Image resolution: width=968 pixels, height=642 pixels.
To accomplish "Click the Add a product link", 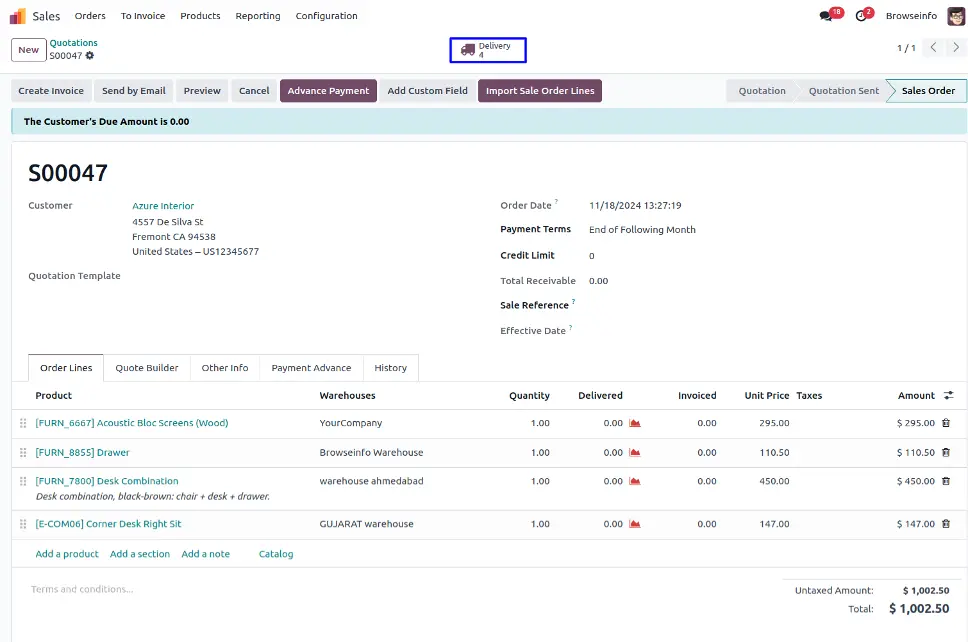I will 67,554.
